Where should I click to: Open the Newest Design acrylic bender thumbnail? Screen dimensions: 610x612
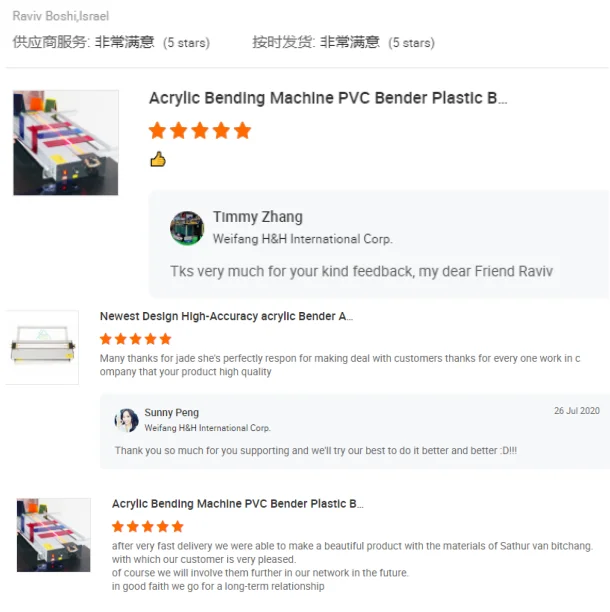point(43,347)
